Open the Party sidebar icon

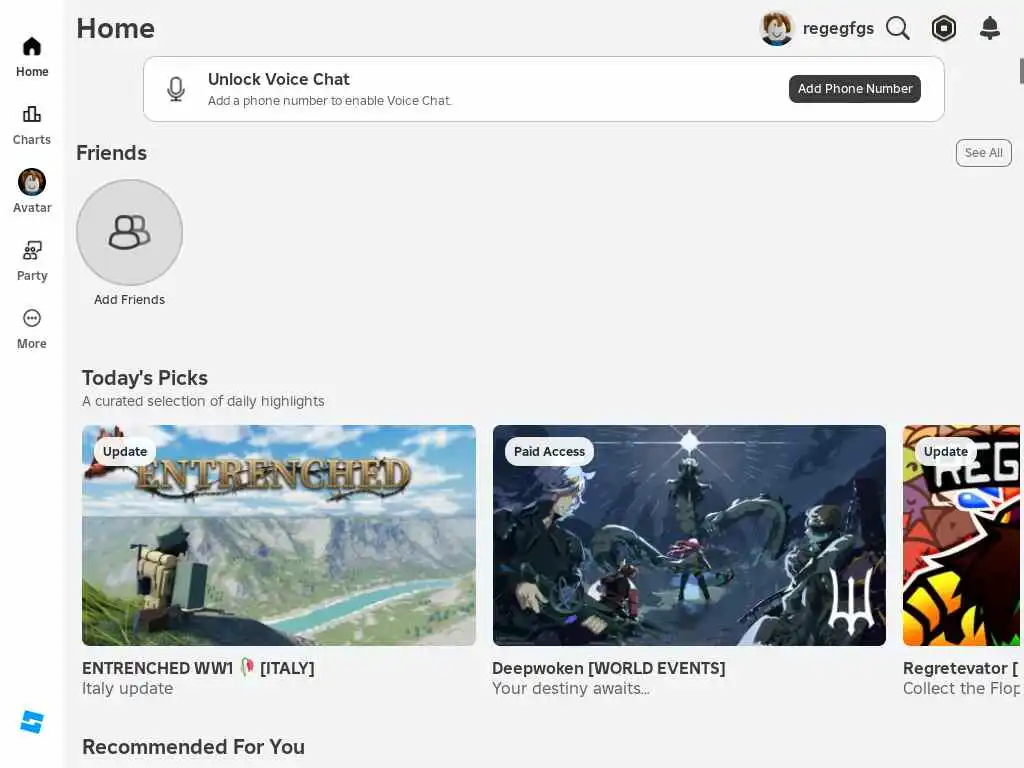click(x=31, y=250)
